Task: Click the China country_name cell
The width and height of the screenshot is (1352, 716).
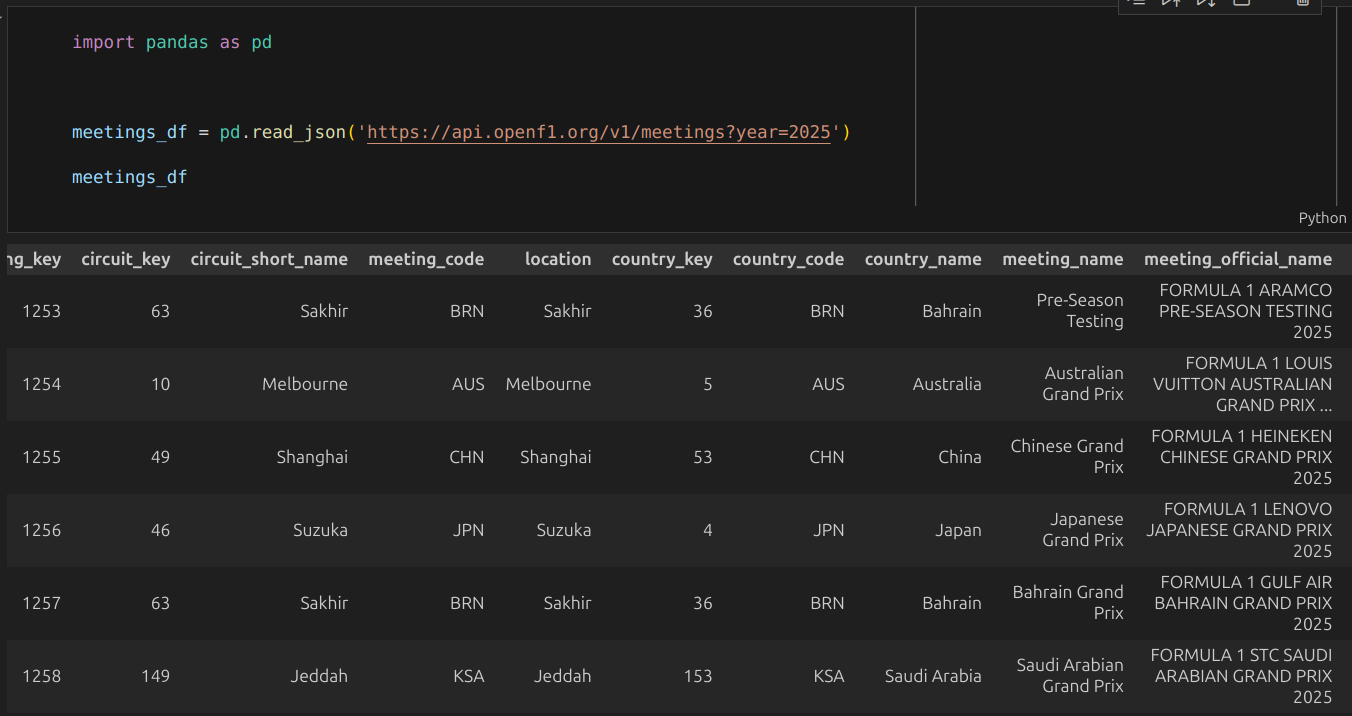Action: [960, 457]
